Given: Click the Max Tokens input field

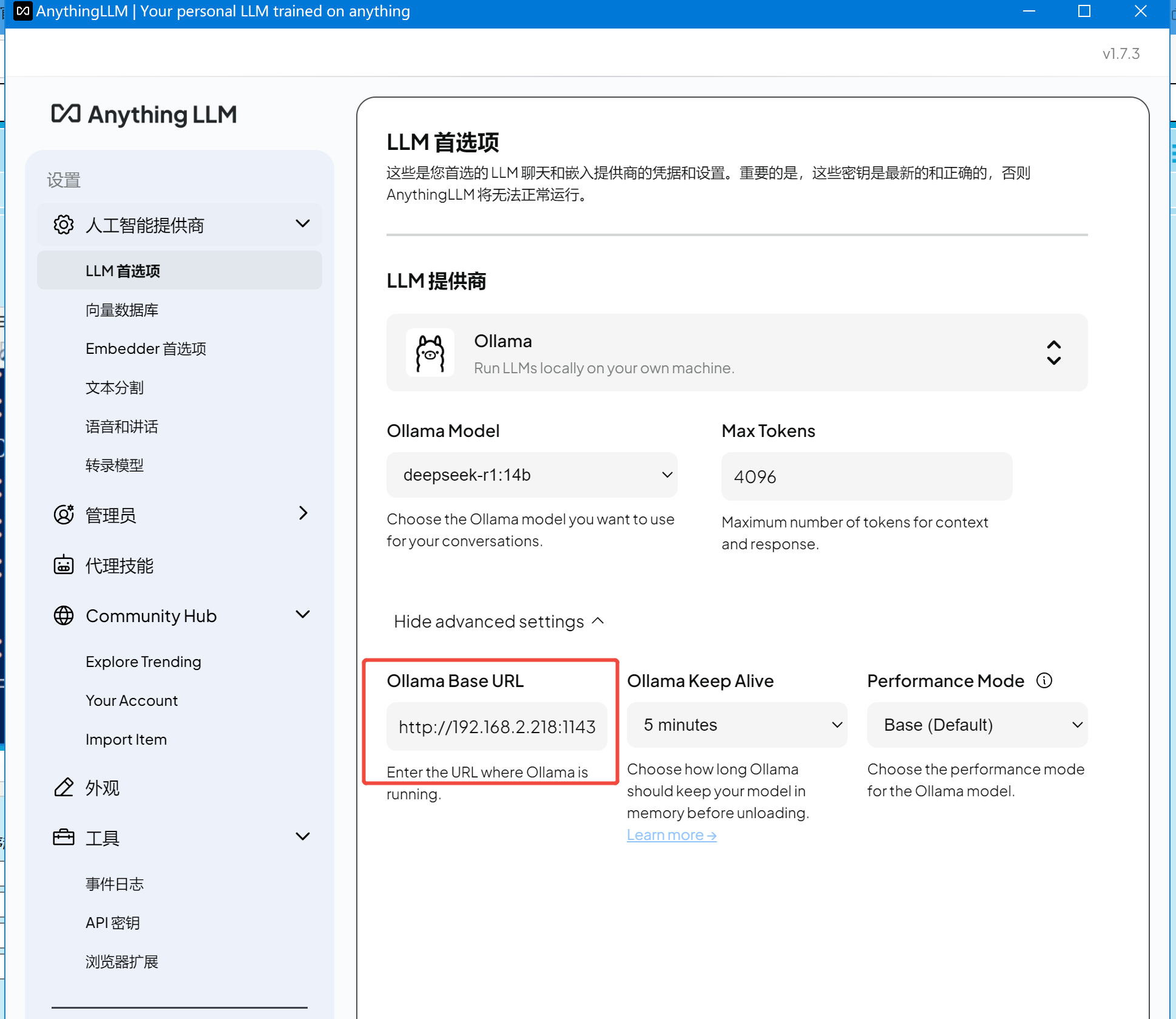Looking at the screenshot, I should coord(867,476).
